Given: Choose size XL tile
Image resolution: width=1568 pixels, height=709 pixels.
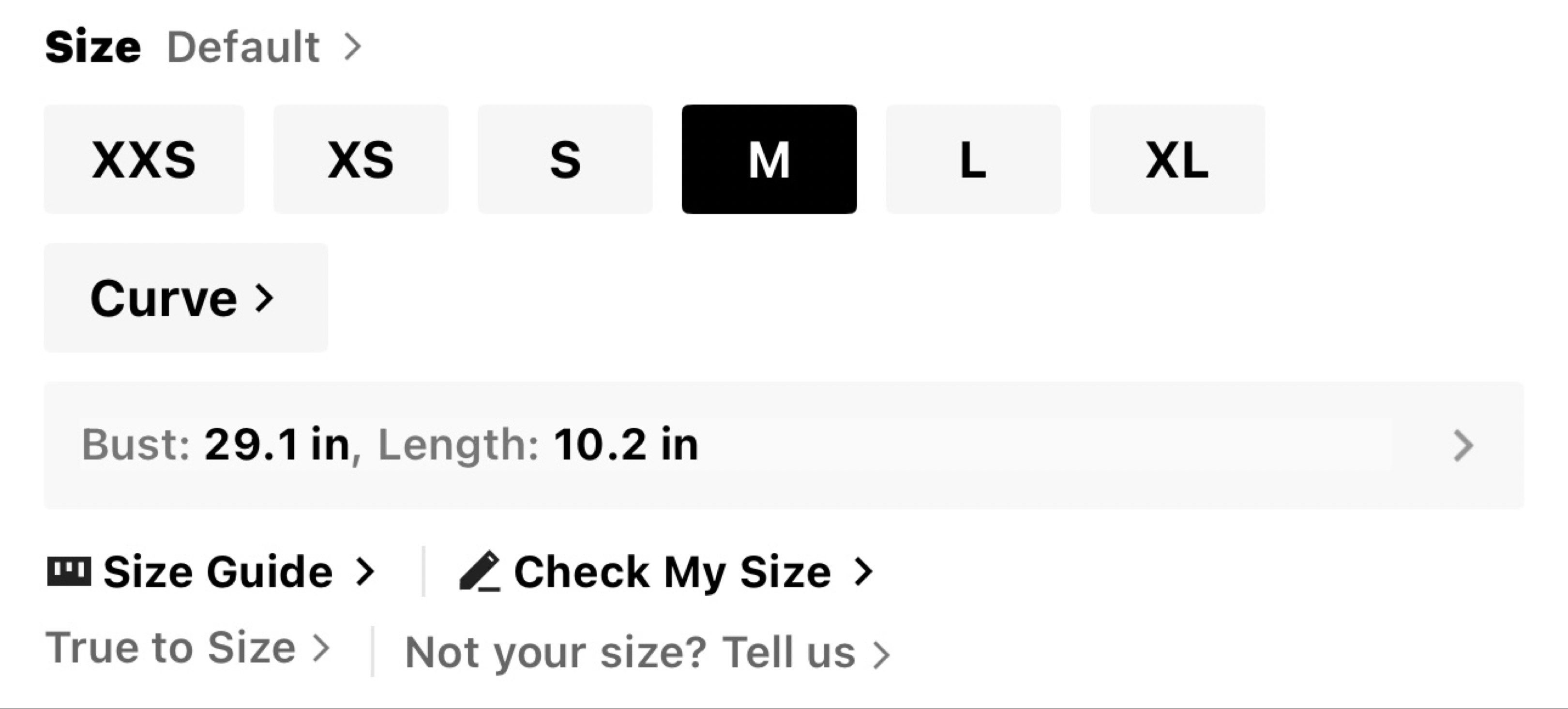Looking at the screenshot, I should point(1178,159).
